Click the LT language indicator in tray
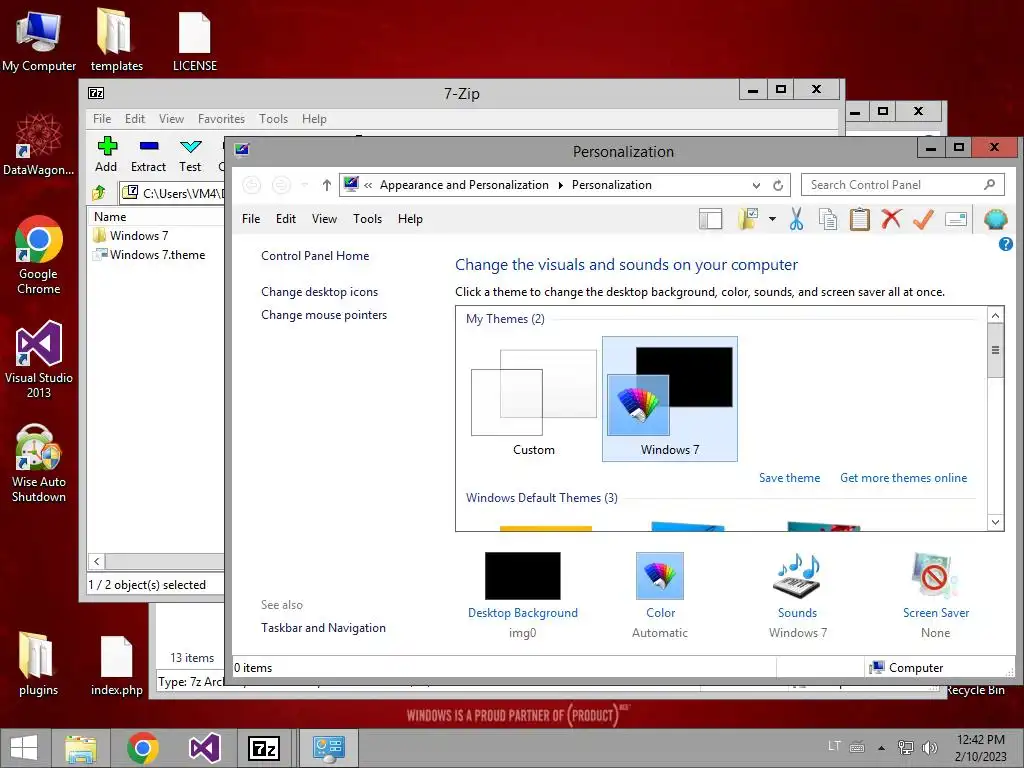Screen dimensions: 1024x768 [834, 746]
